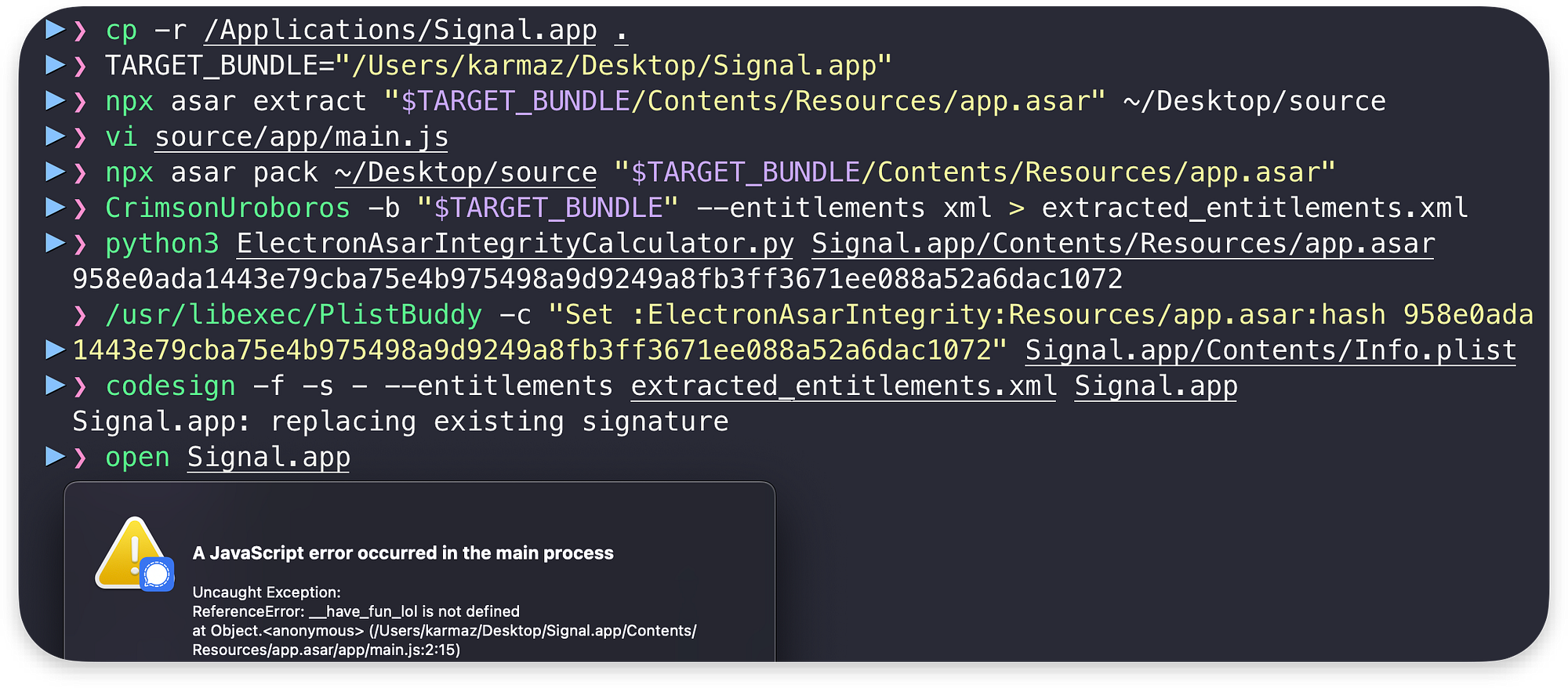Click the underlined ElectronAsarIntegrityCalculator.py filename
This screenshot has width=1568, height=692.
515,244
